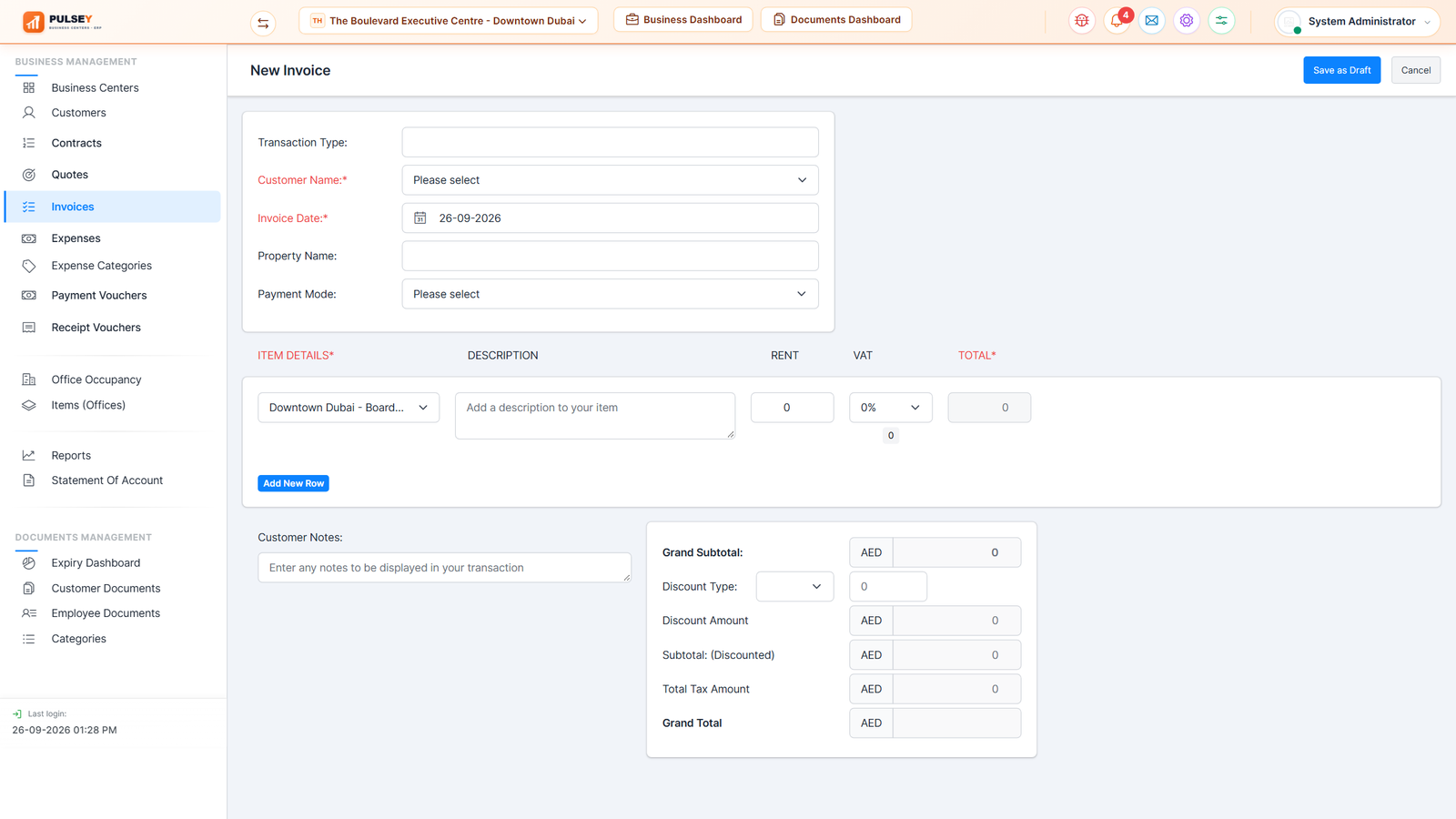Click the Business Centers grid icon

[29, 88]
